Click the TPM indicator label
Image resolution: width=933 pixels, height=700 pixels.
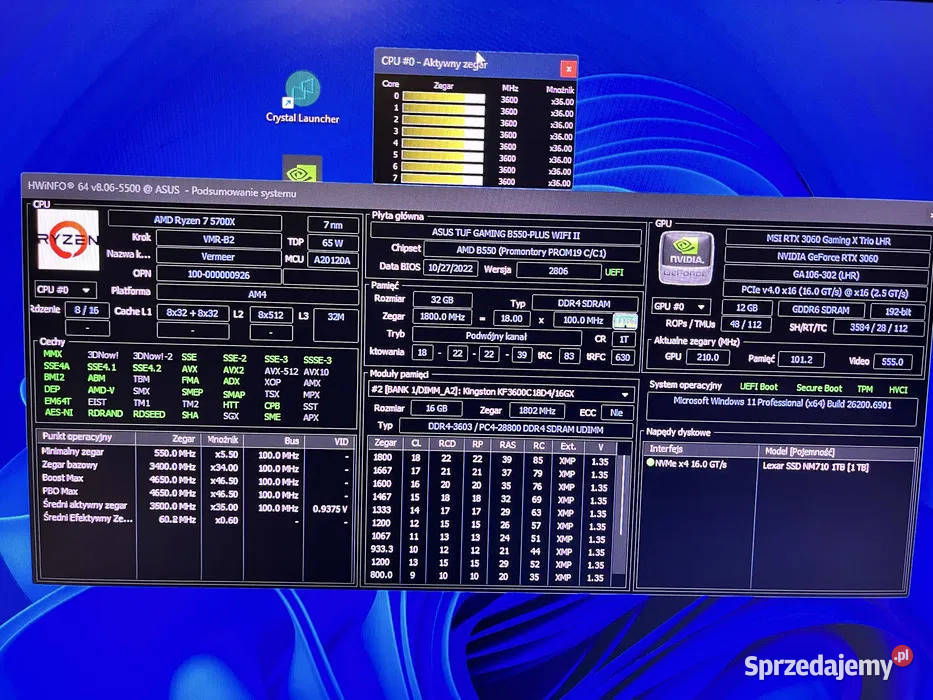click(867, 388)
